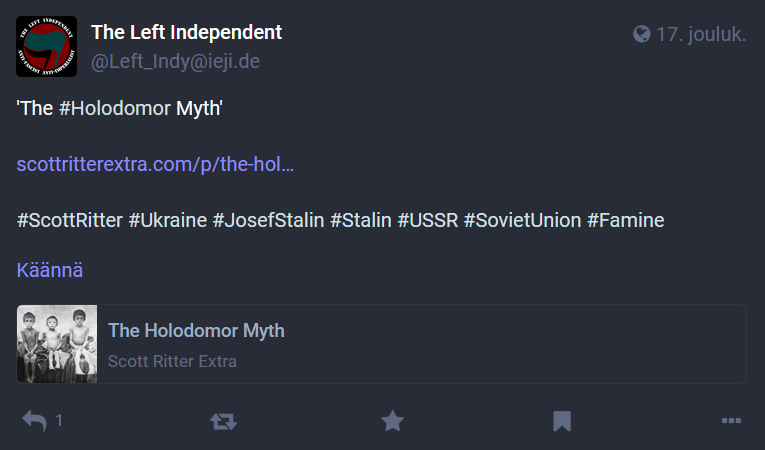Open the #Holodomor hashtag
The height and width of the screenshot is (450, 765).
115,108
